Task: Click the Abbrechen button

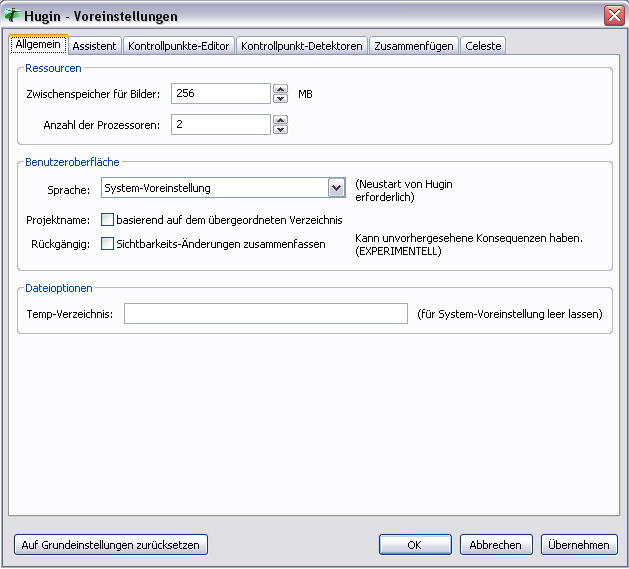Action: click(496, 545)
